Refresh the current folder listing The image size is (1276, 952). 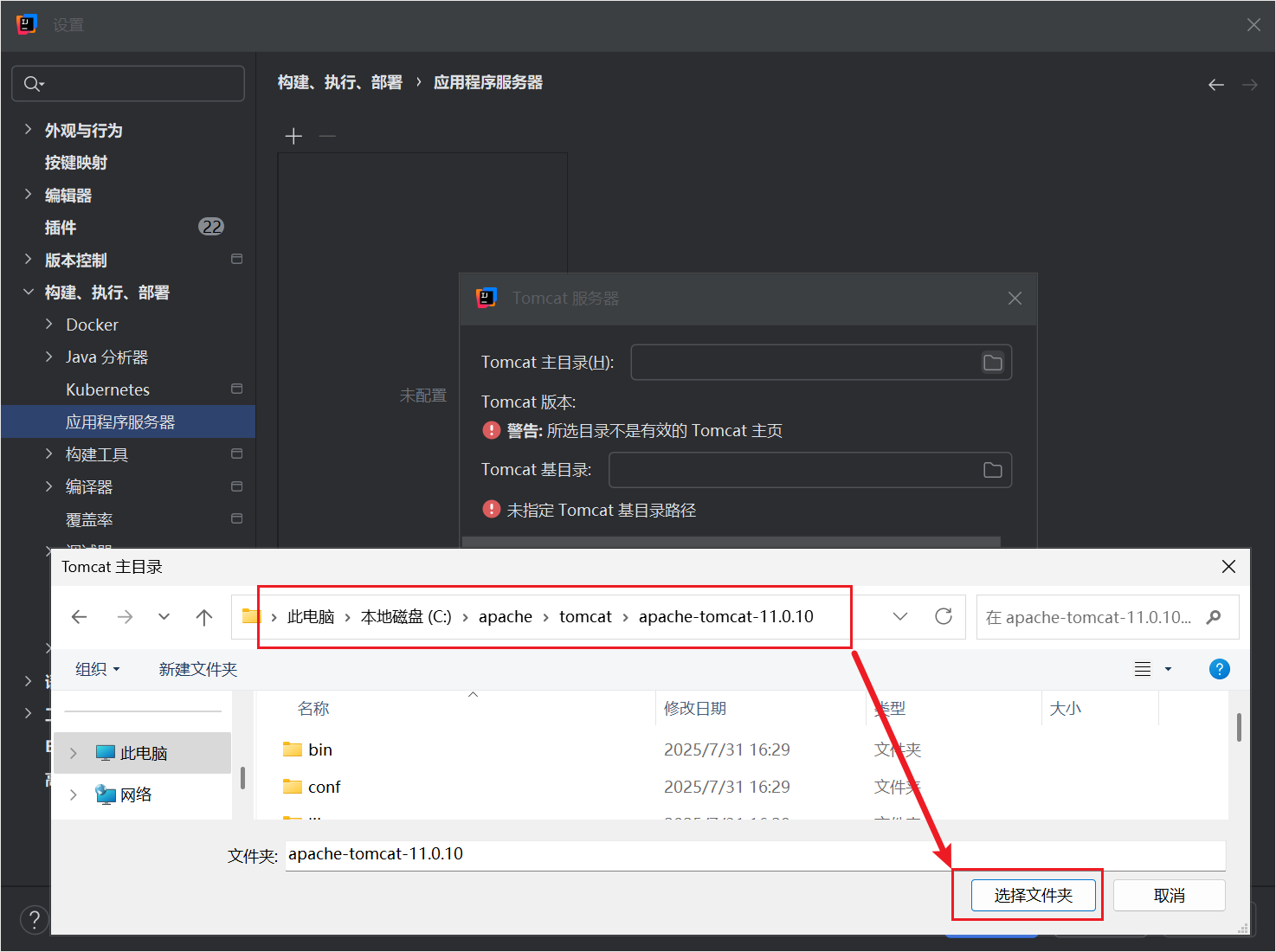(944, 616)
